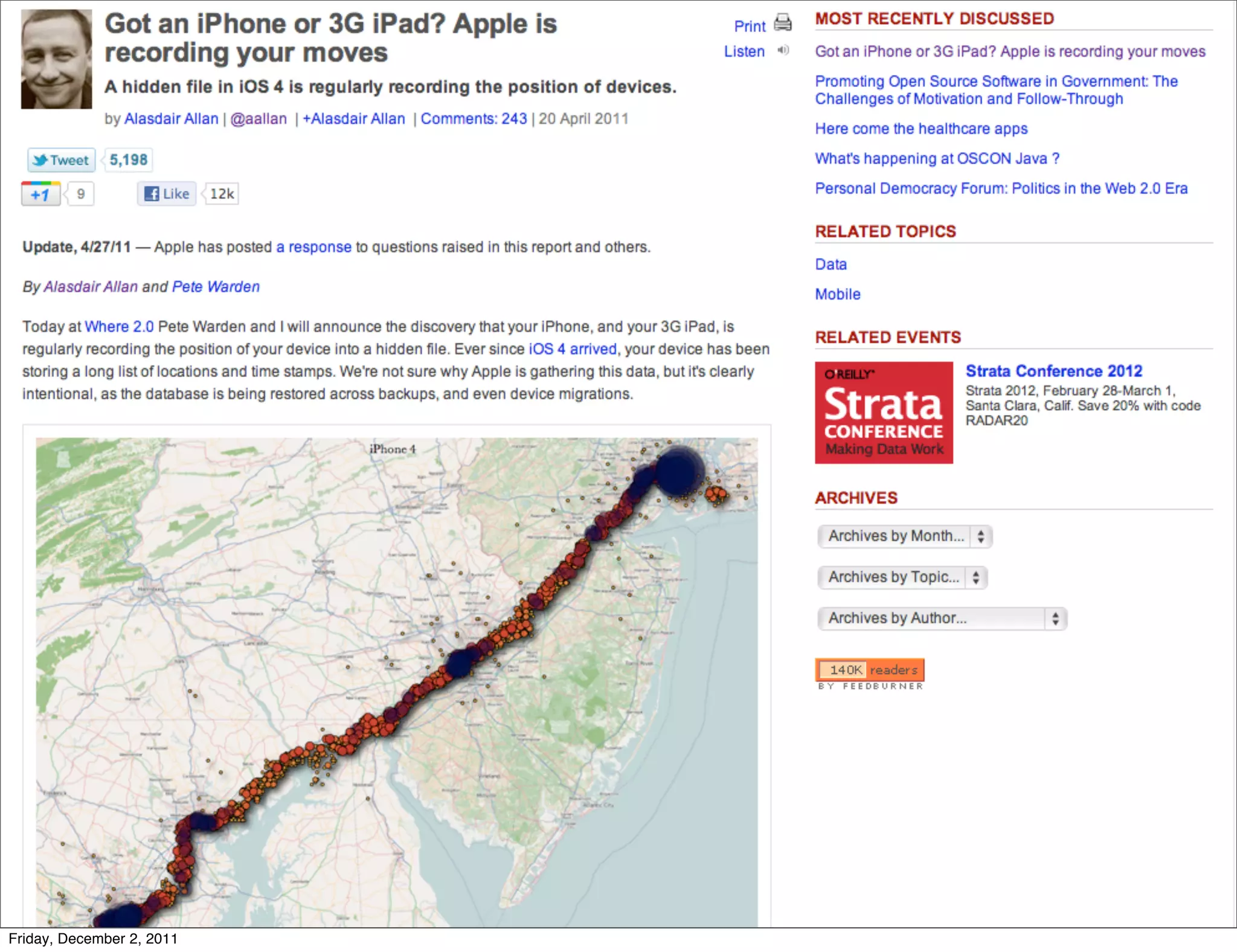Hit the Facebook Like button
This screenshot has height=952, width=1237.
(167, 194)
